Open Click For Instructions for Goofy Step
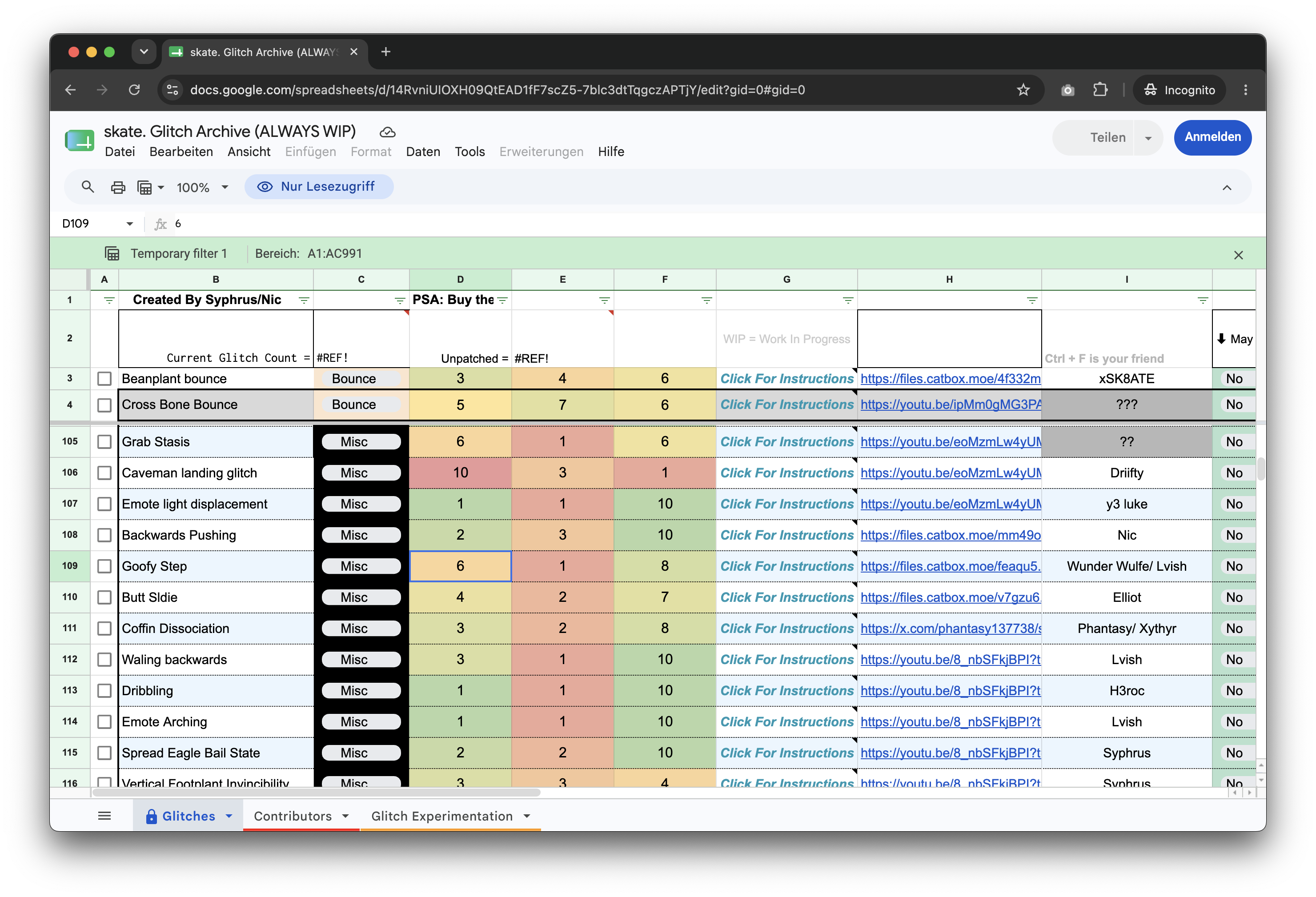Image resolution: width=1316 pixels, height=897 pixels. coord(786,566)
